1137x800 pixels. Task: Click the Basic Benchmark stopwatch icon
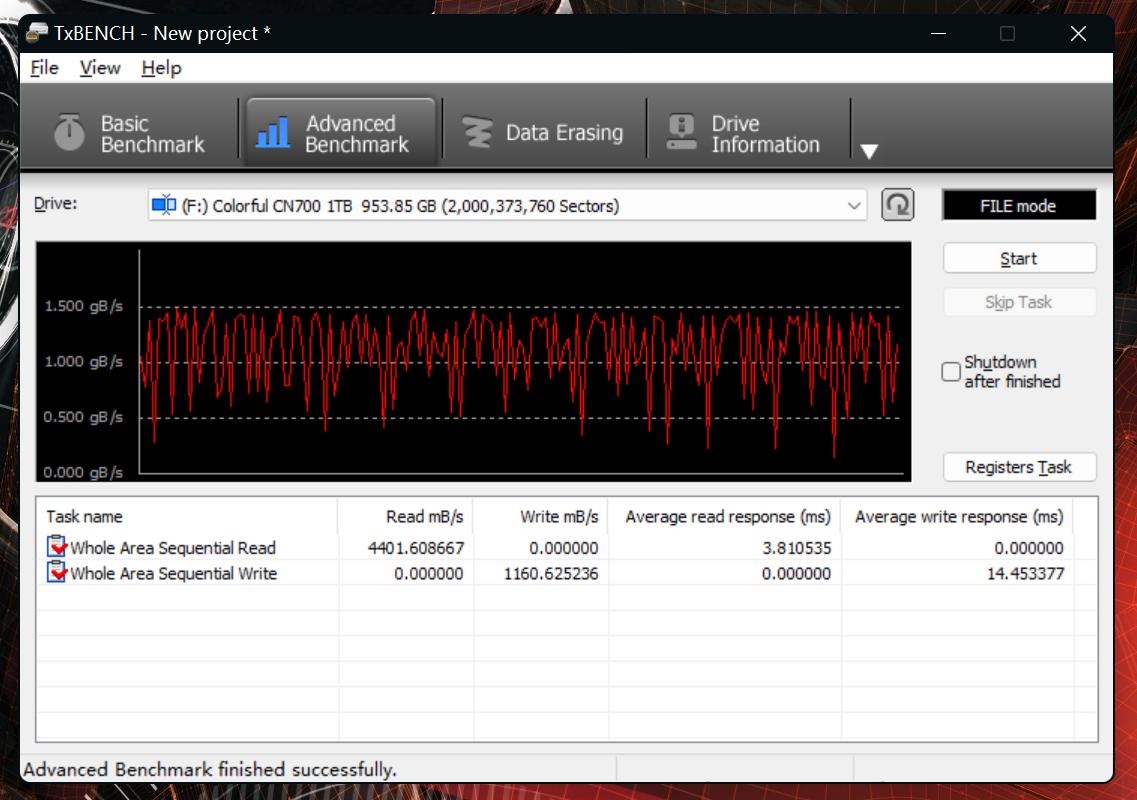[69, 133]
